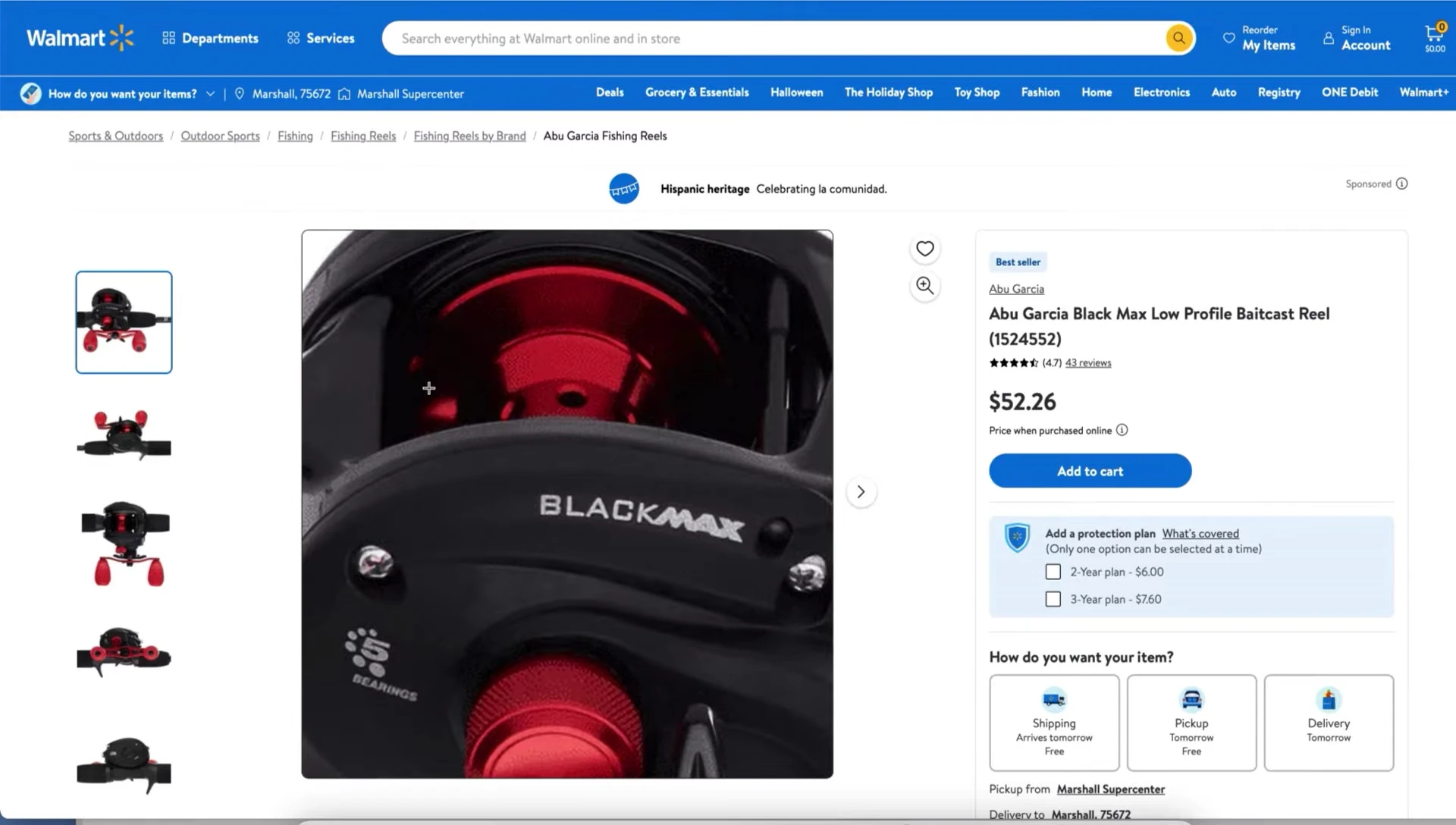Open the Halloween nav item
This screenshot has width=1456, height=825.
click(796, 93)
